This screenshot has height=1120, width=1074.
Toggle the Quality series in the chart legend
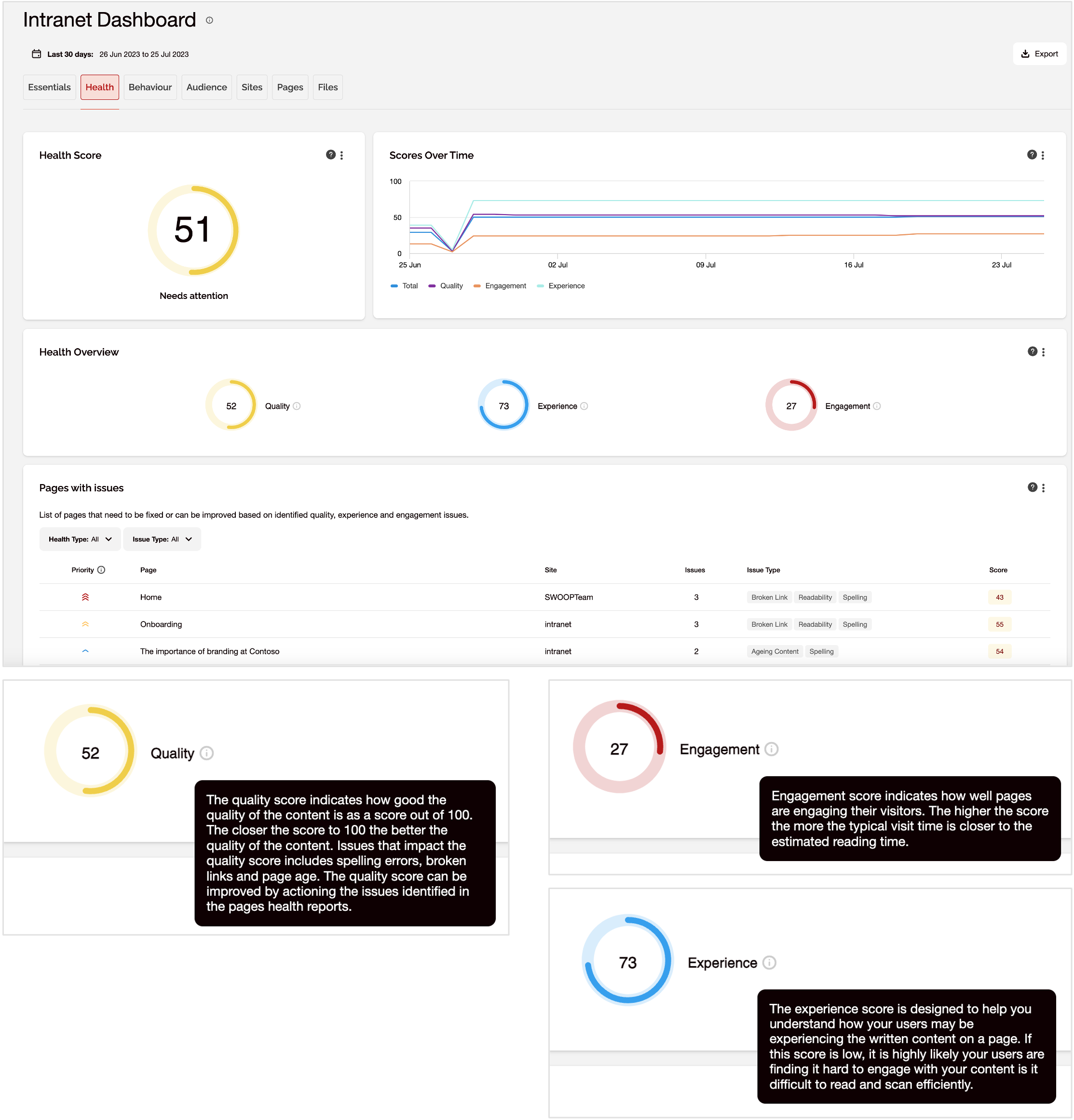[x=446, y=286]
